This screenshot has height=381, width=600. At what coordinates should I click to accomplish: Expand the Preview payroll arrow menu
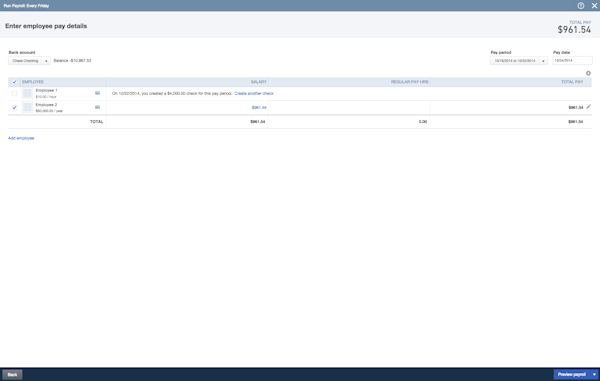[594, 374]
